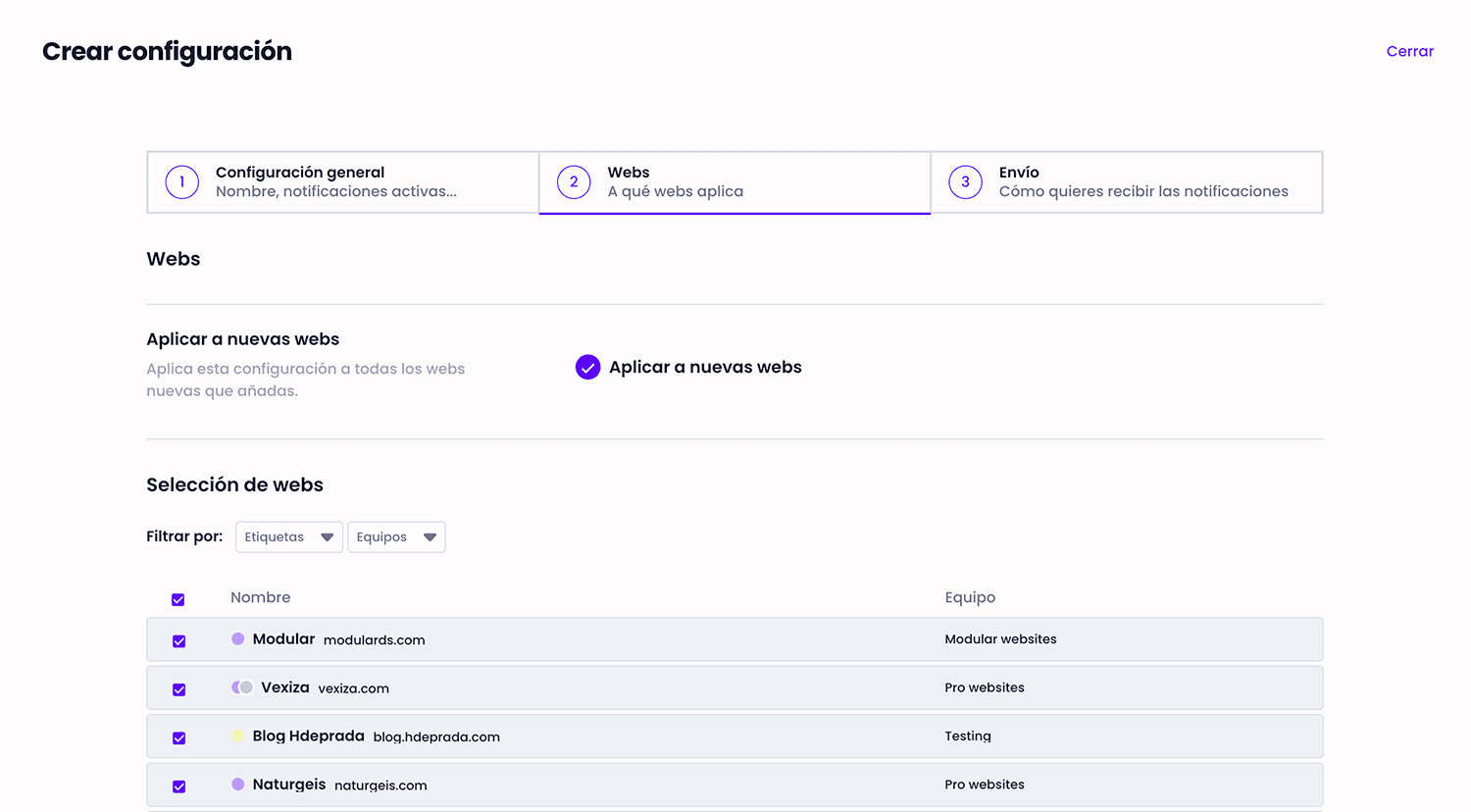Click the step 1 circle icon
Viewport: 1471px width, 812px height.
(182, 182)
